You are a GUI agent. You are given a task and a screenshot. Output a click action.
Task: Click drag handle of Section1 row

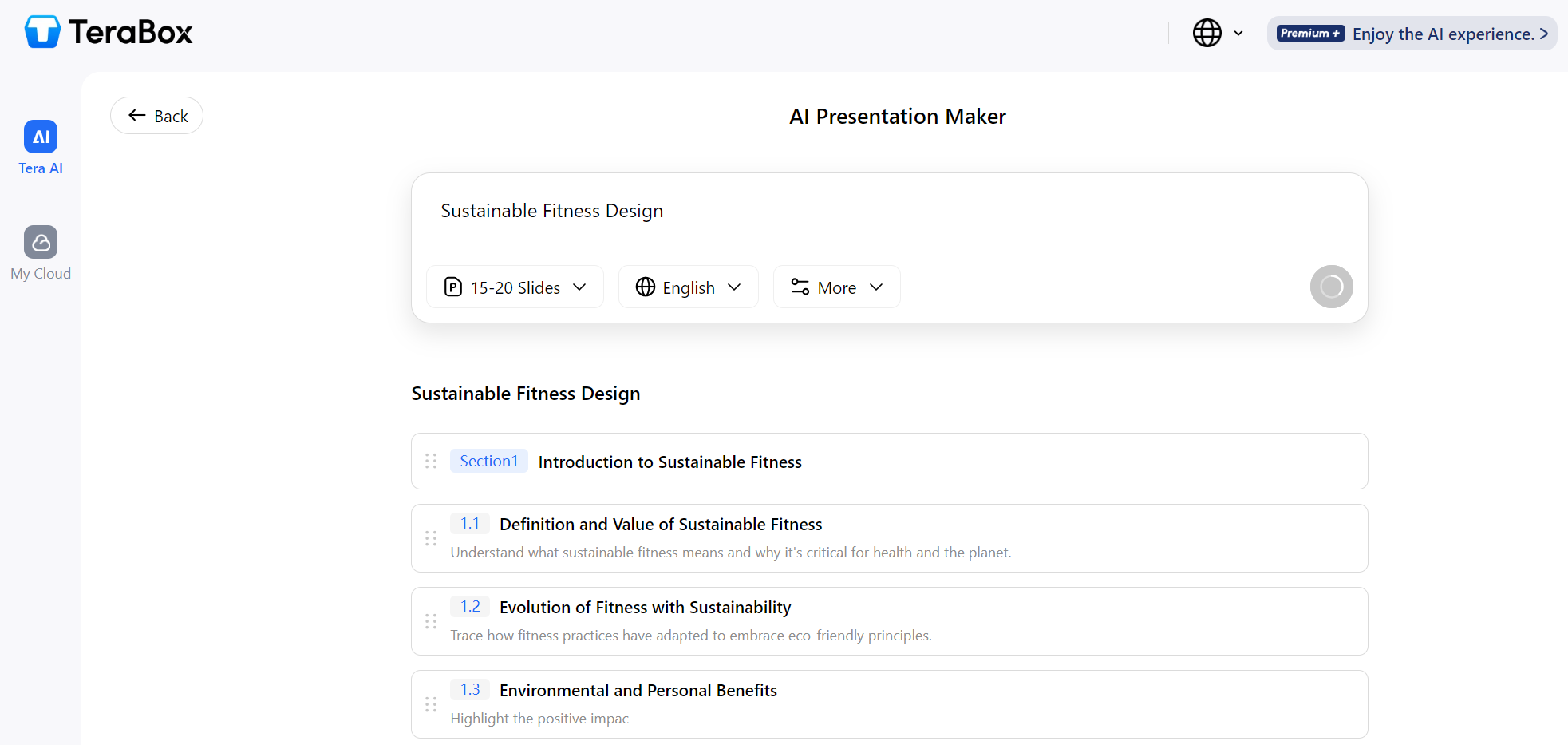coord(431,461)
